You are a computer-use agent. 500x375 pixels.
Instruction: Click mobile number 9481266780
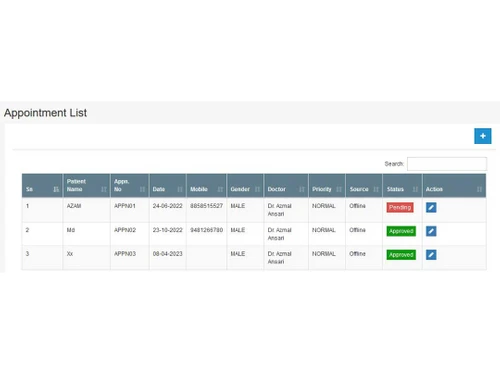206,230
